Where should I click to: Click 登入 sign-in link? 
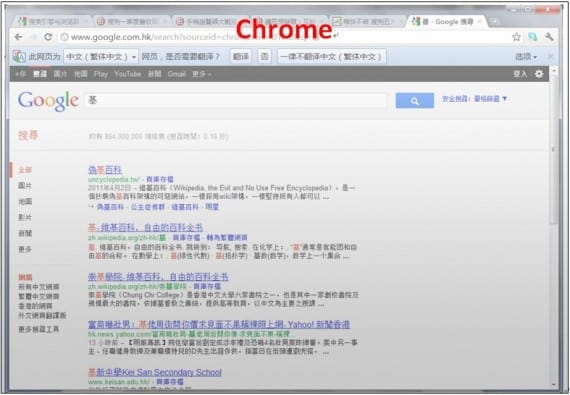pos(520,74)
